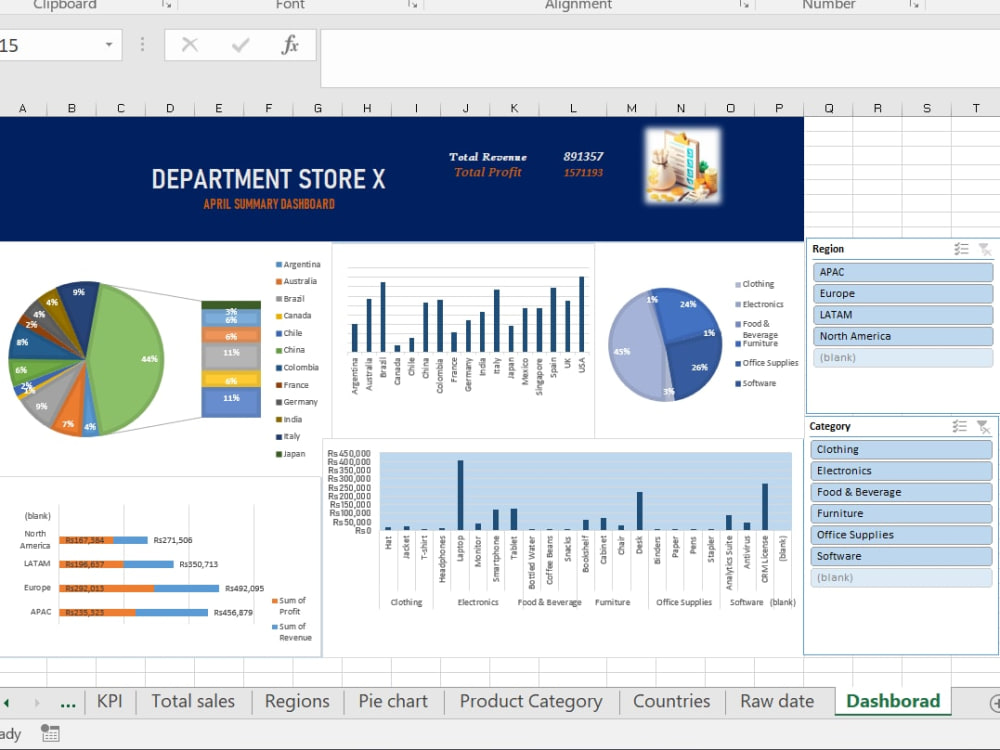Click the Laptop bar in product chart
The image size is (1000, 750).
click(460, 495)
